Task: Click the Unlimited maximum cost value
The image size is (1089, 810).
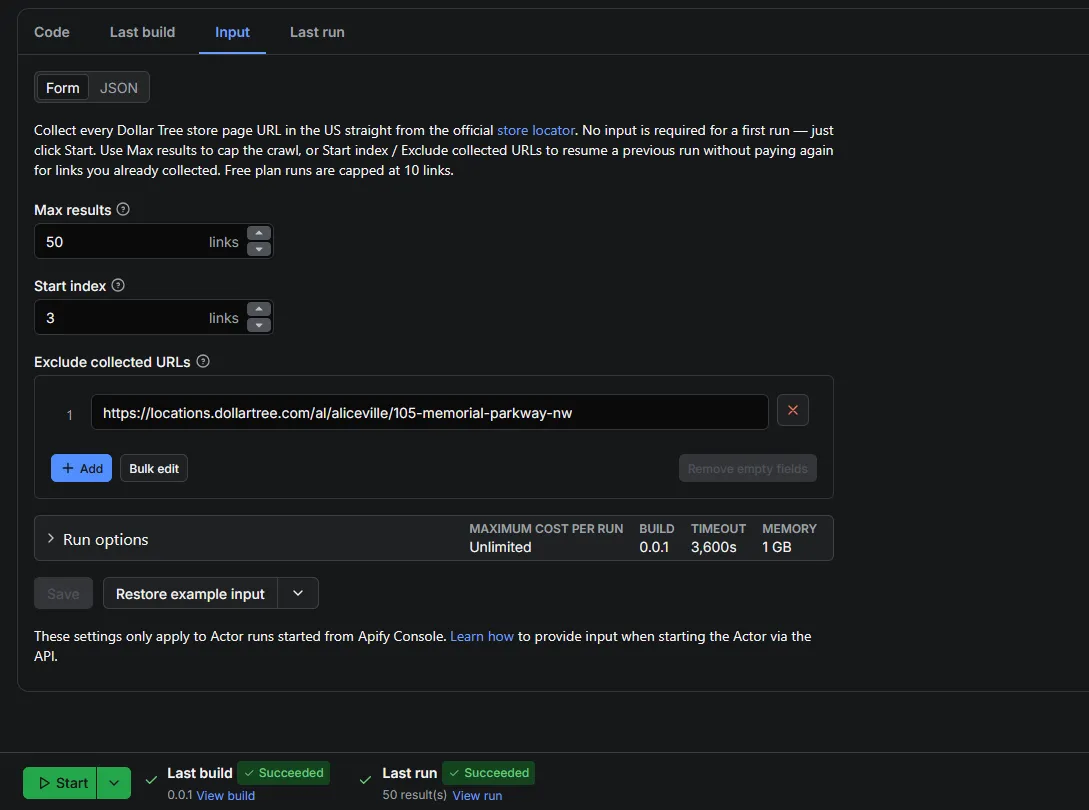Action: pos(500,547)
